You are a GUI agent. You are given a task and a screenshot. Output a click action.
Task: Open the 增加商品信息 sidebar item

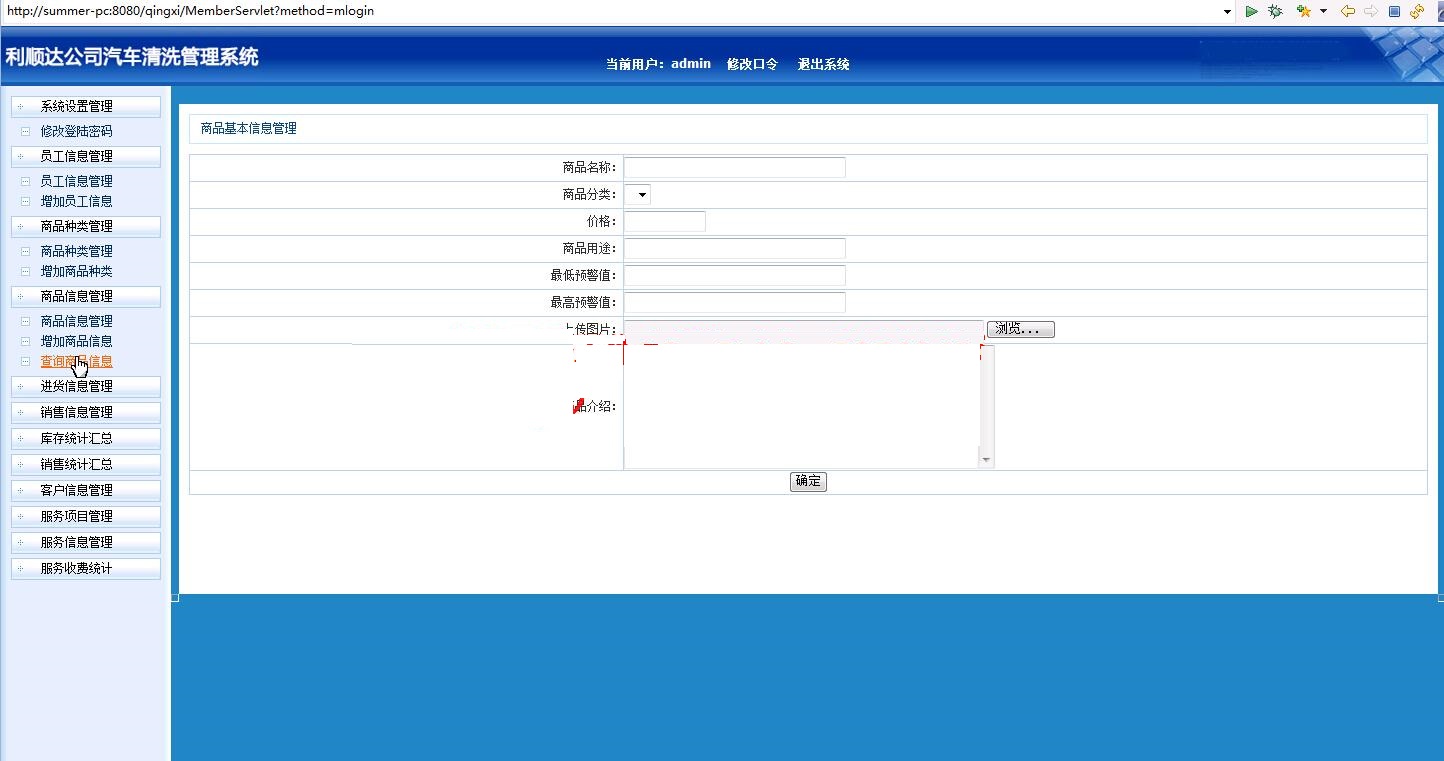point(76,341)
